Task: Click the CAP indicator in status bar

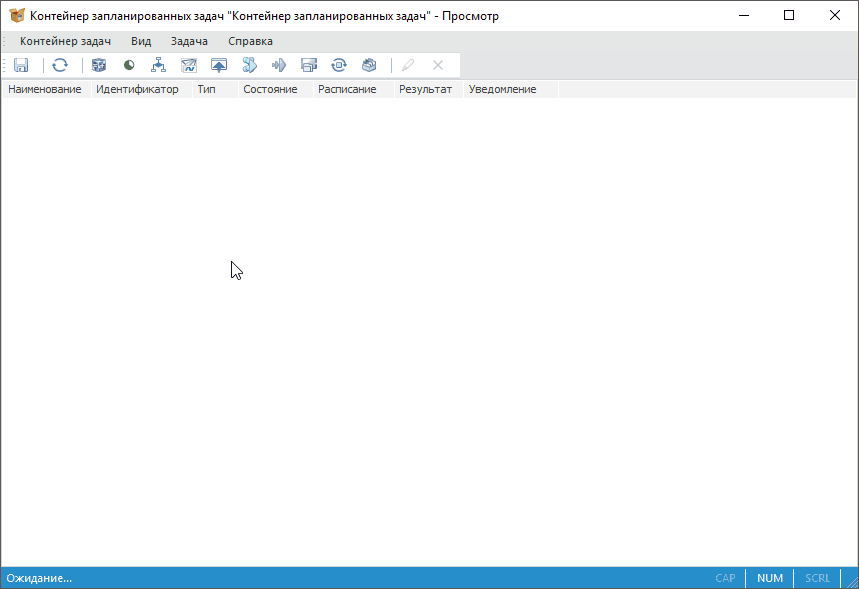Action: (x=725, y=578)
